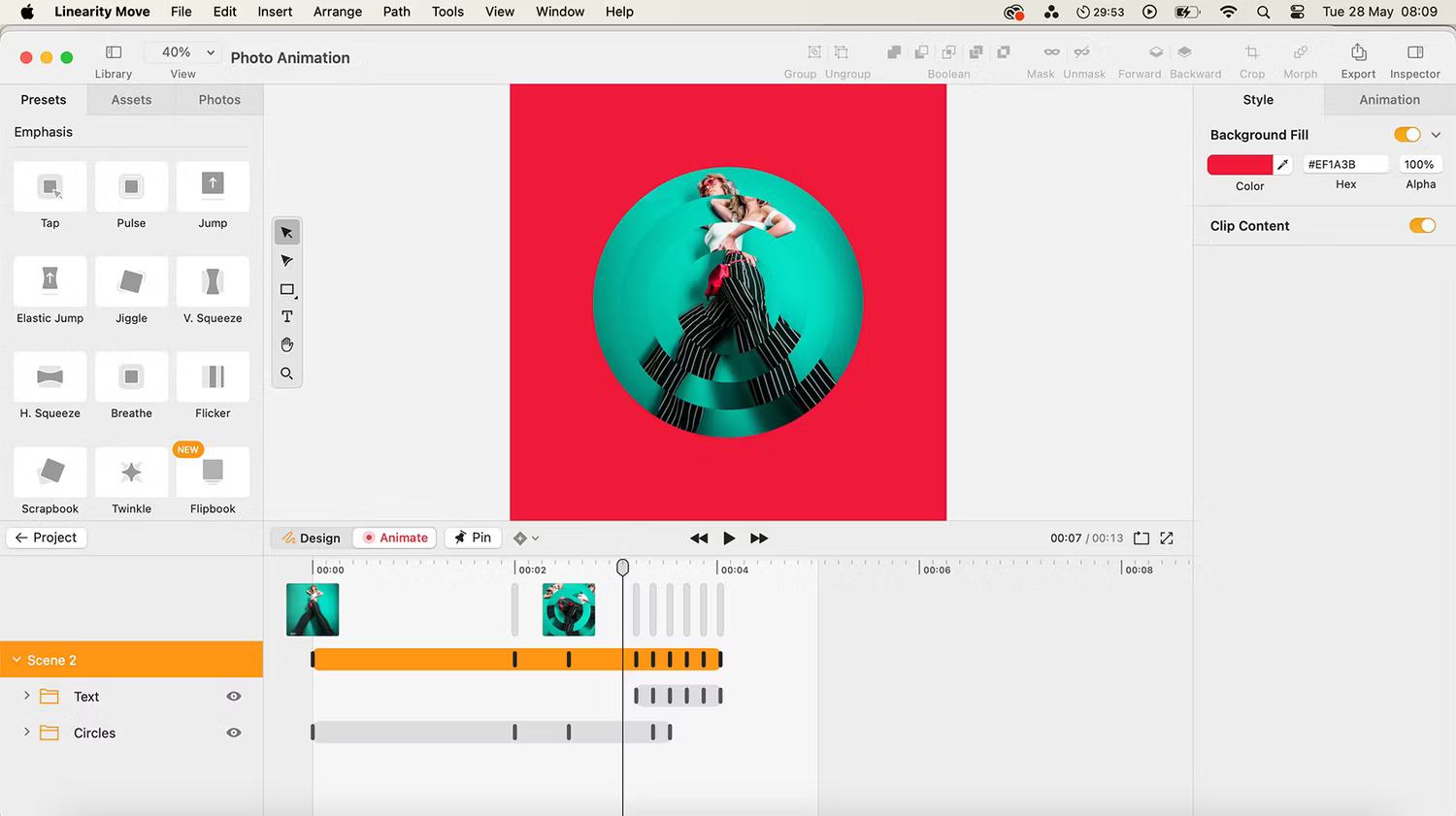Viewport: 1456px width, 816px height.
Task: Collapse the Scene 2 section
Action: 16,659
